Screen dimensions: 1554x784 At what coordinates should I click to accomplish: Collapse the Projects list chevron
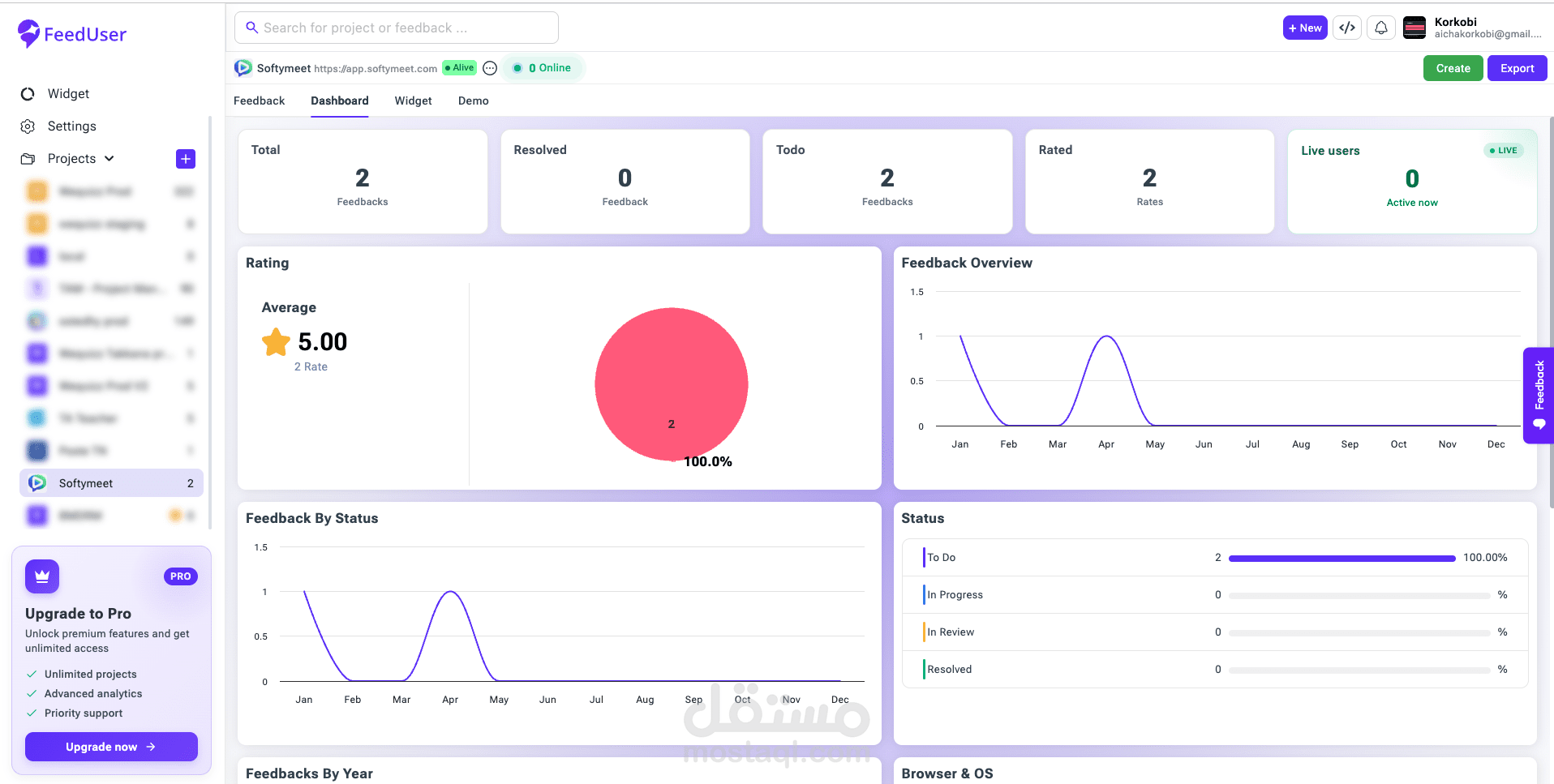click(x=109, y=158)
